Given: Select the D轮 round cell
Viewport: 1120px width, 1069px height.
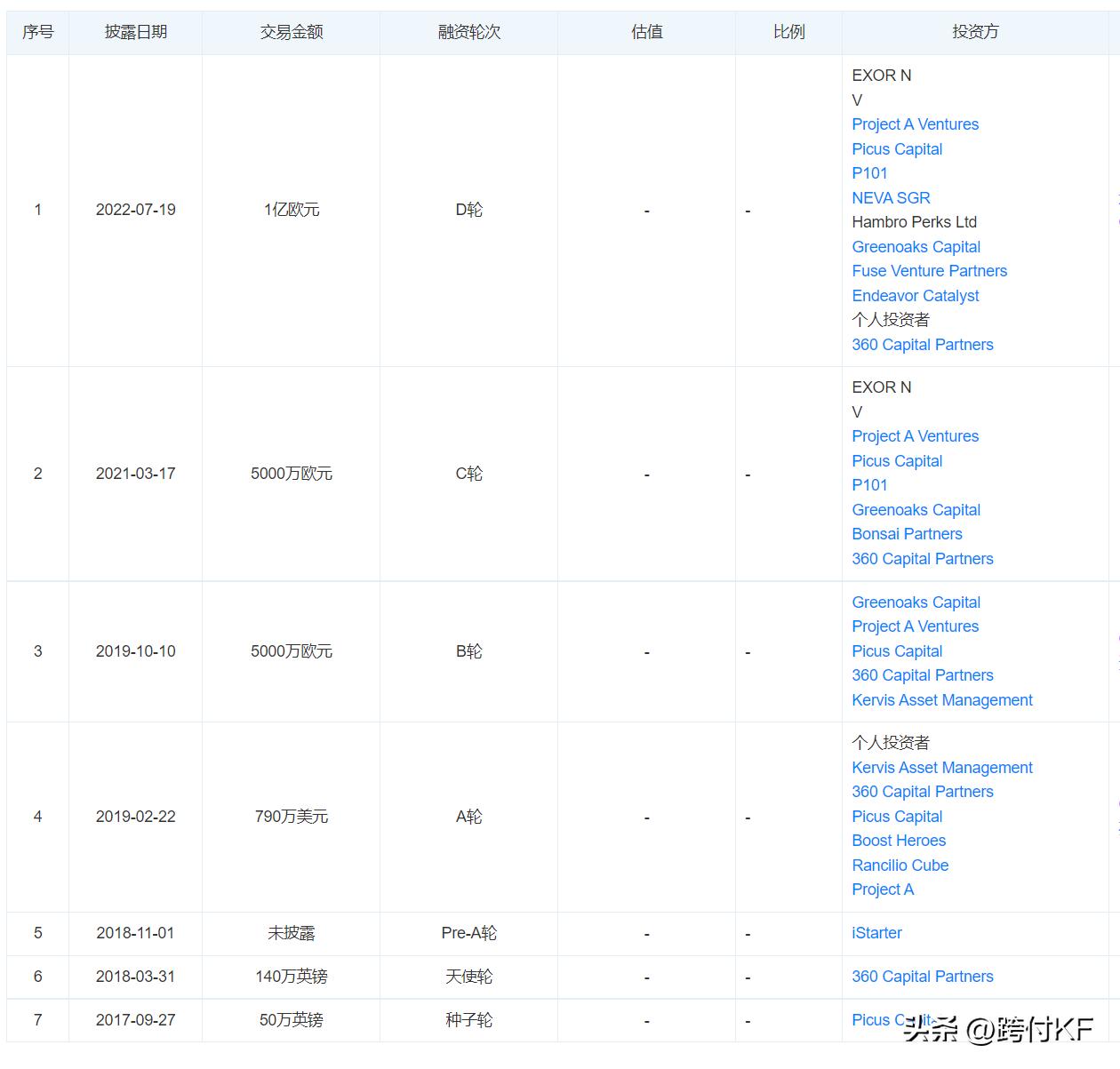Looking at the screenshot, I should coord(468,210).
